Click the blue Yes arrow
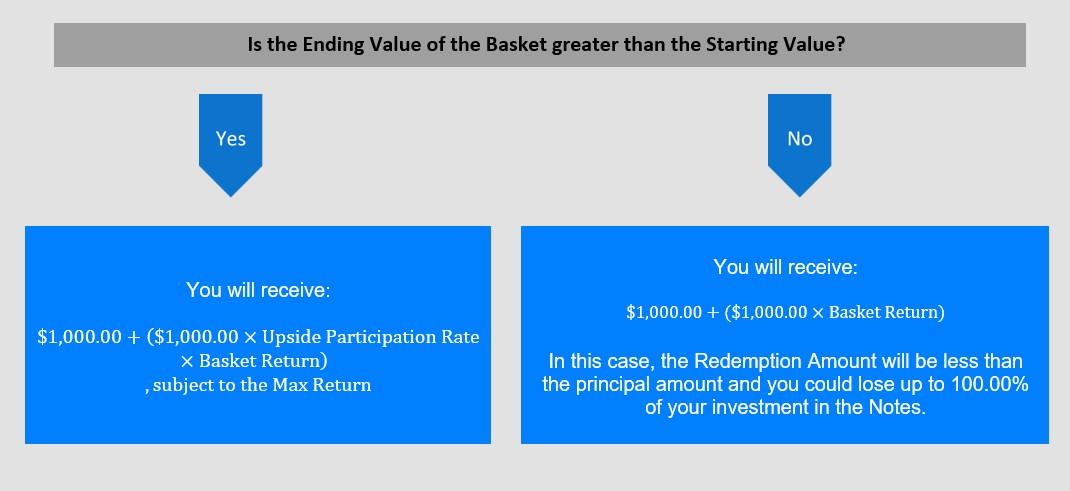1070x491 pixels. [x=231, y=145]
